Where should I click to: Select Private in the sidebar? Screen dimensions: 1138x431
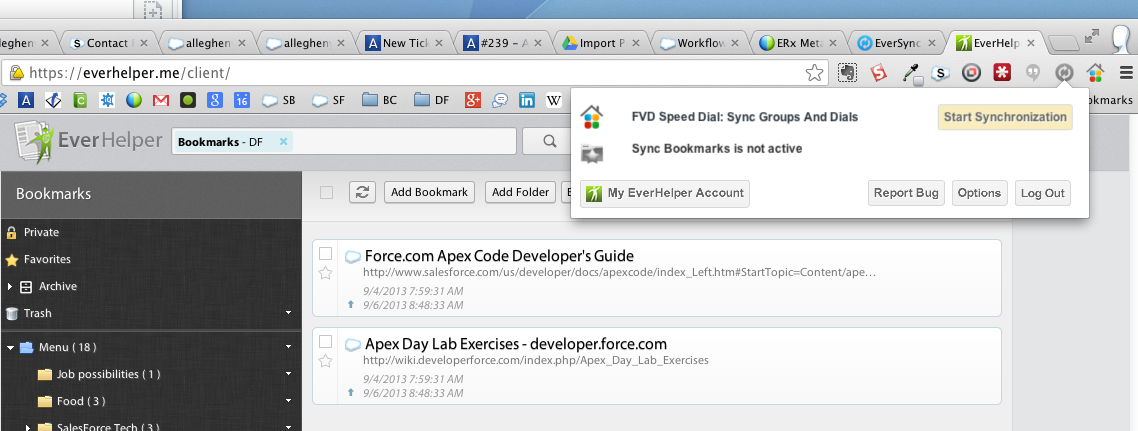[41, 232]
